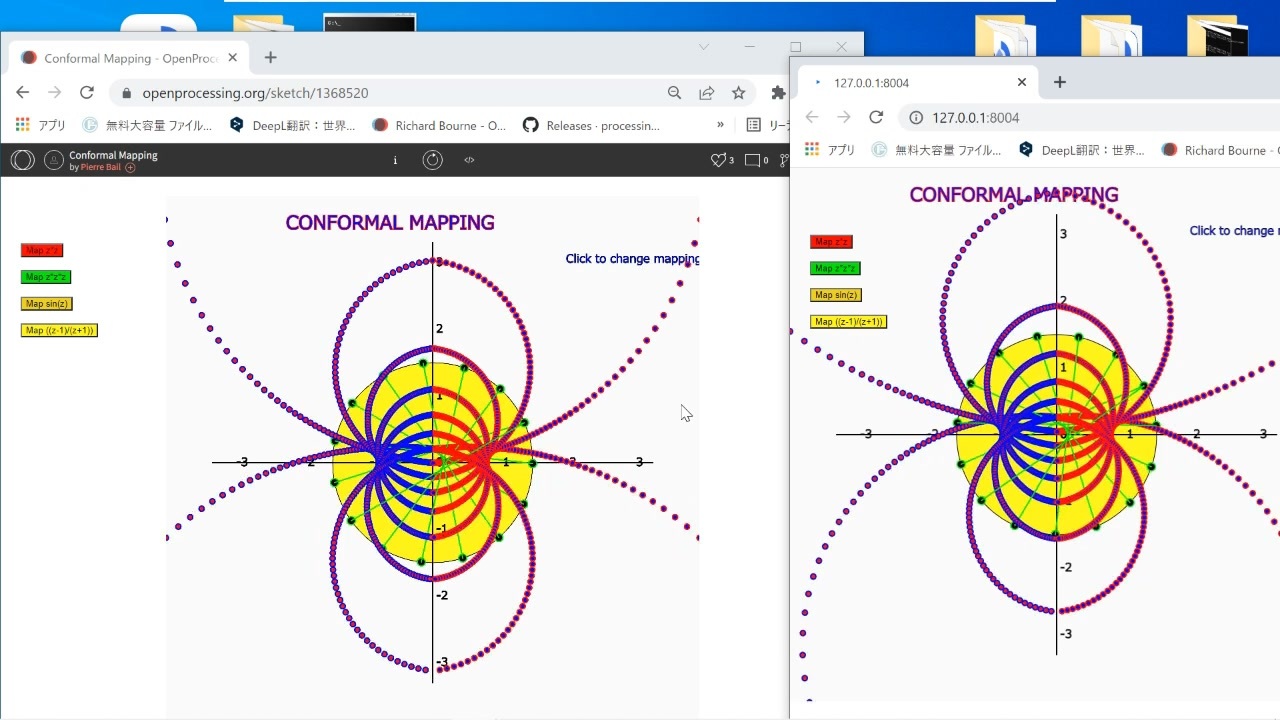Restart the sketch with the reload circle icon
The width and height of the screenshot is (1280, 720).
pos(432,160)
